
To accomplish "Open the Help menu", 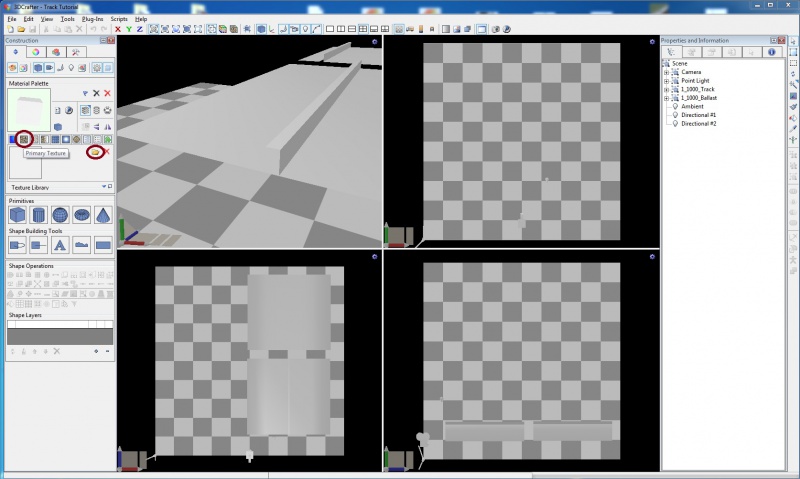I will tap(141, 19).
